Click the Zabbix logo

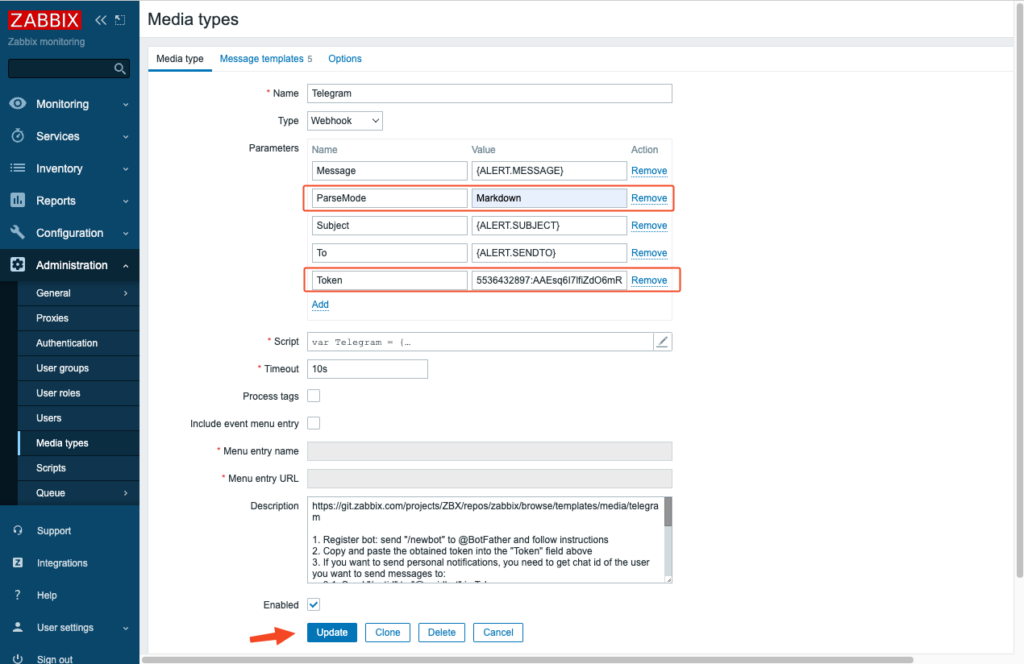[44, 20]
